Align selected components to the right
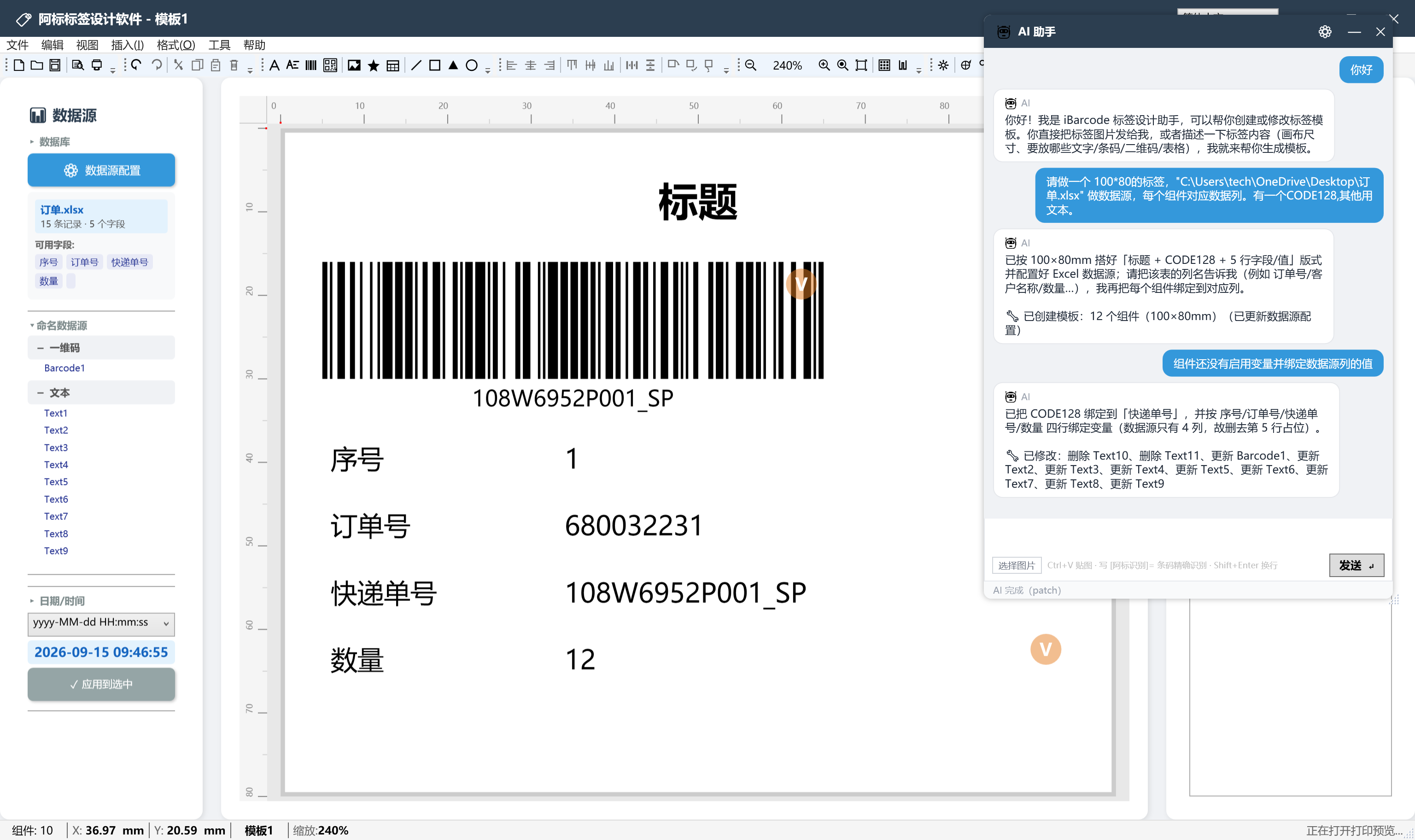This screenshot has height=840, width=1415. point(550,65)
